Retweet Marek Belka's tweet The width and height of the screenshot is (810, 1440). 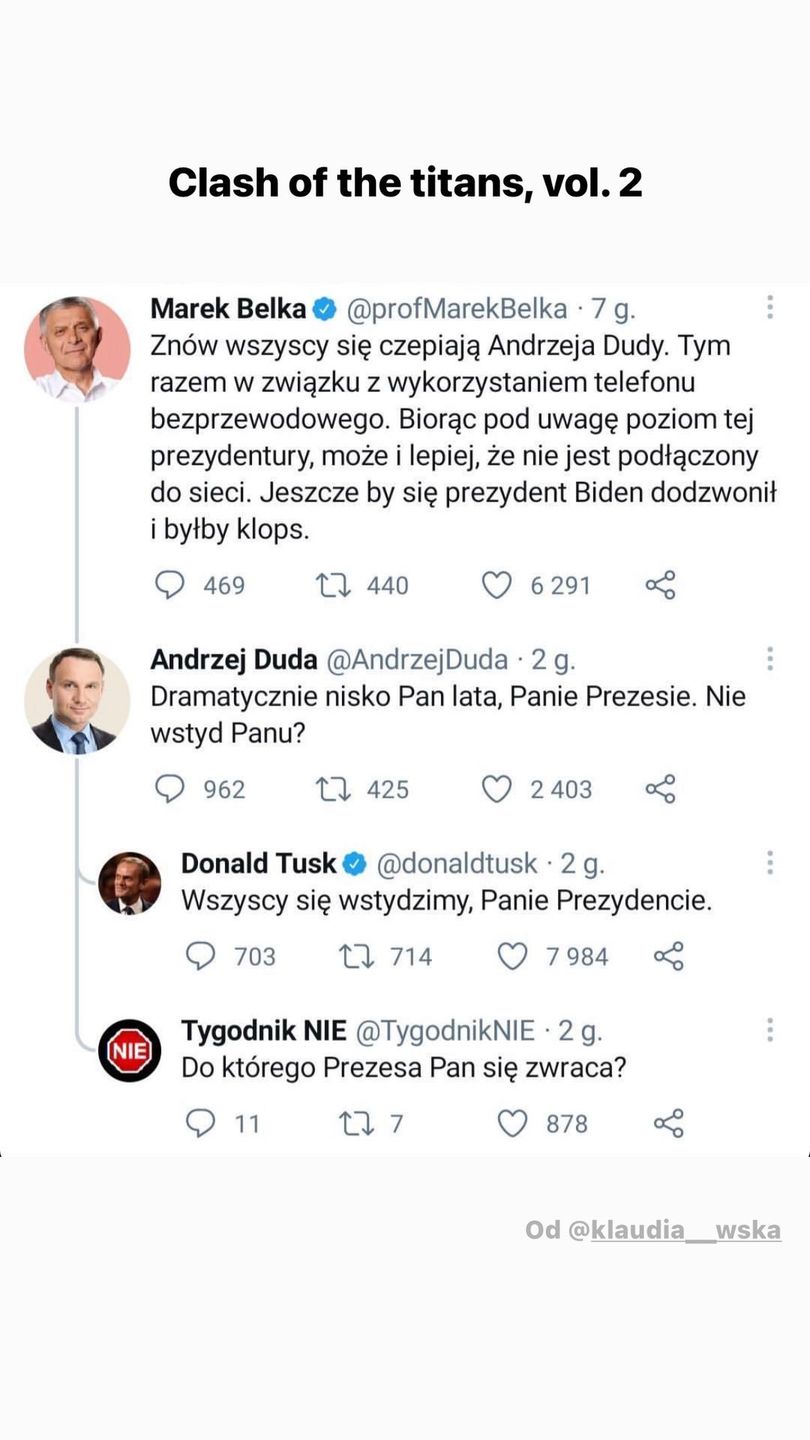point(333,585)
